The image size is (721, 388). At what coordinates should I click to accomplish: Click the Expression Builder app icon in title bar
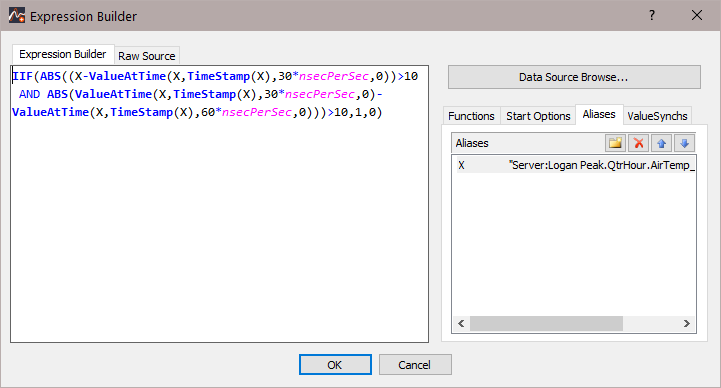(x=17, y=16)
